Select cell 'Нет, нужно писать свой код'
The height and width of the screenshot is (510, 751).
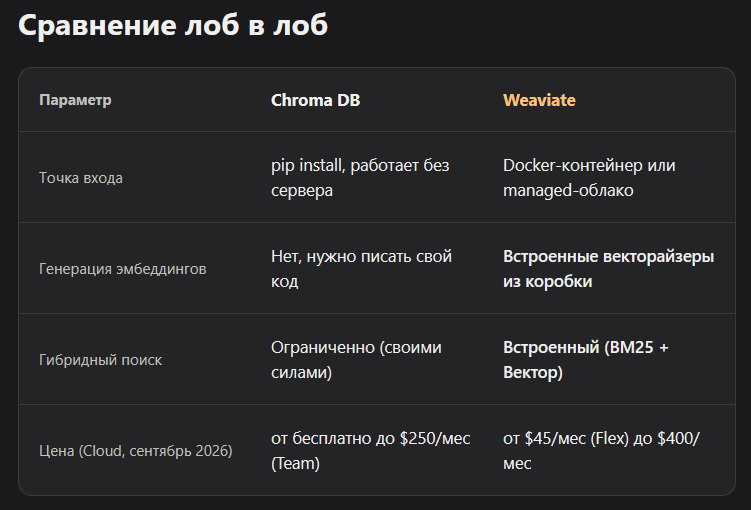[x=362, y=269]
